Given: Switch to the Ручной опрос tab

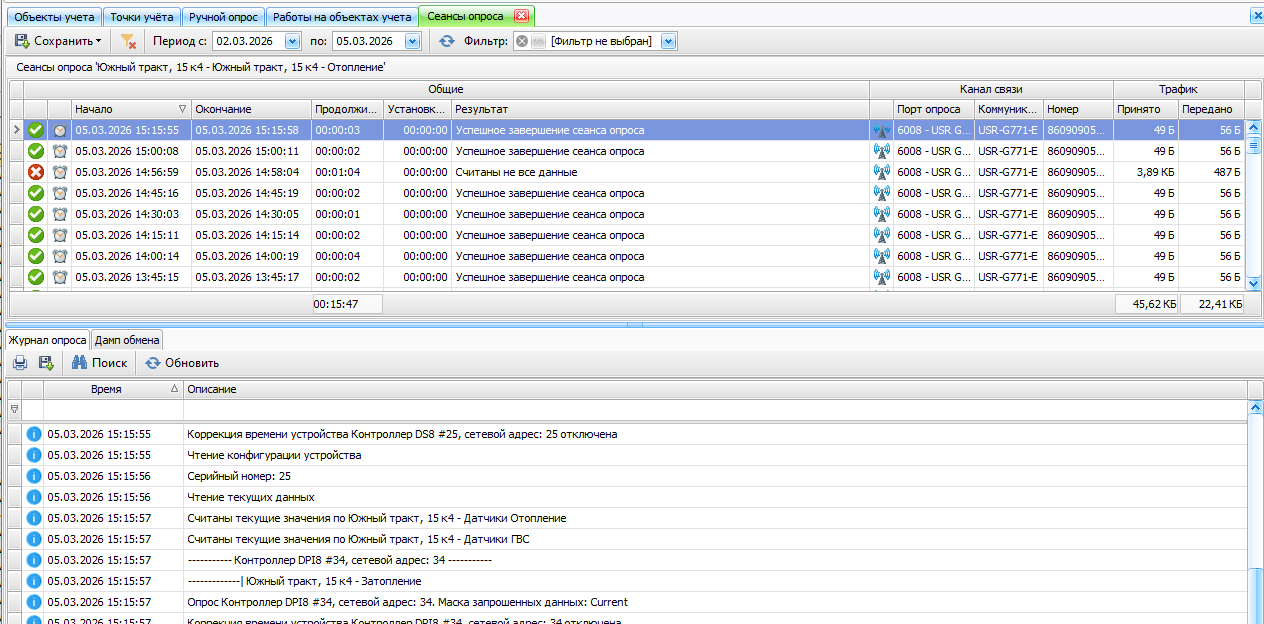Looking at the screenshot, I should point(224,17).
